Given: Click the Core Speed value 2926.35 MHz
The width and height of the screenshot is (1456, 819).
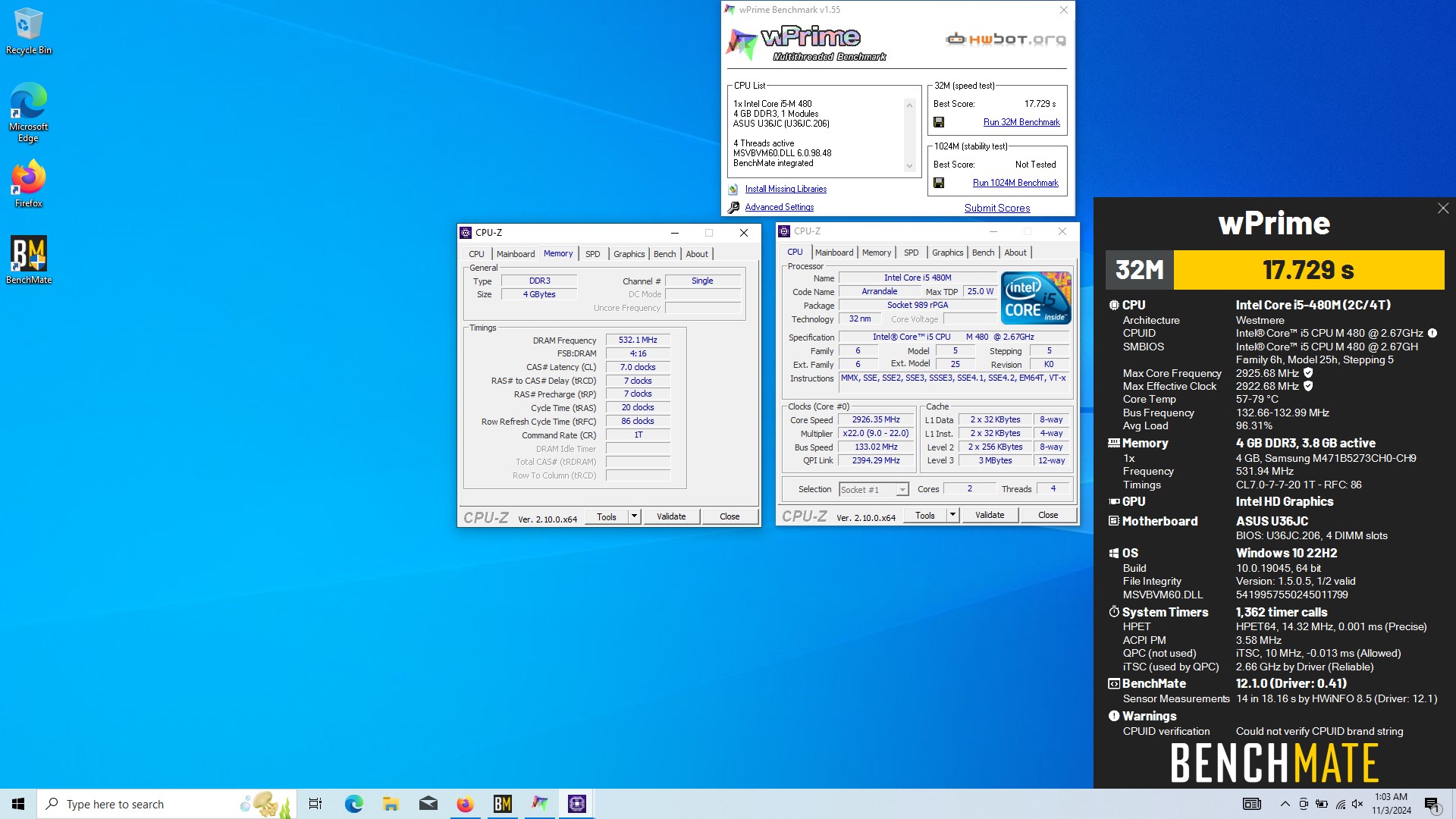Looking at the screenshot, I should 876,420.
